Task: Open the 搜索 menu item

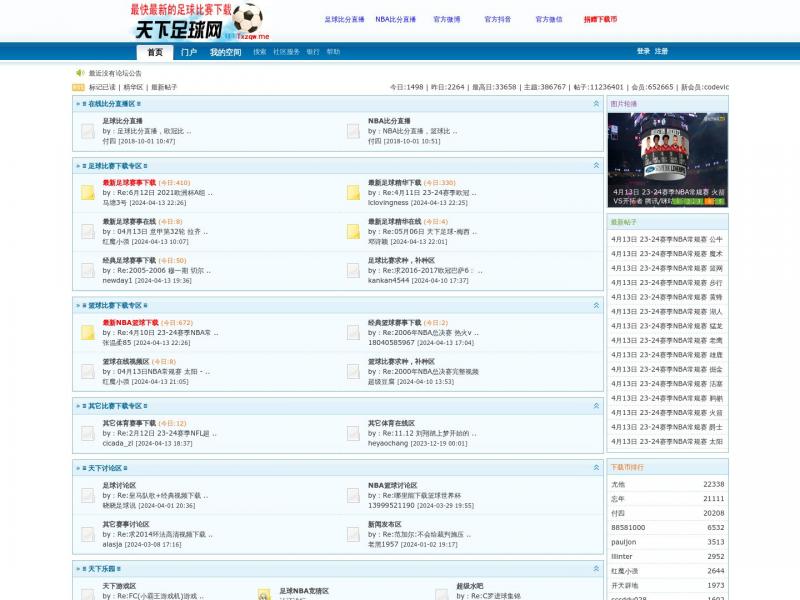Action: click(x=260, y=52)
